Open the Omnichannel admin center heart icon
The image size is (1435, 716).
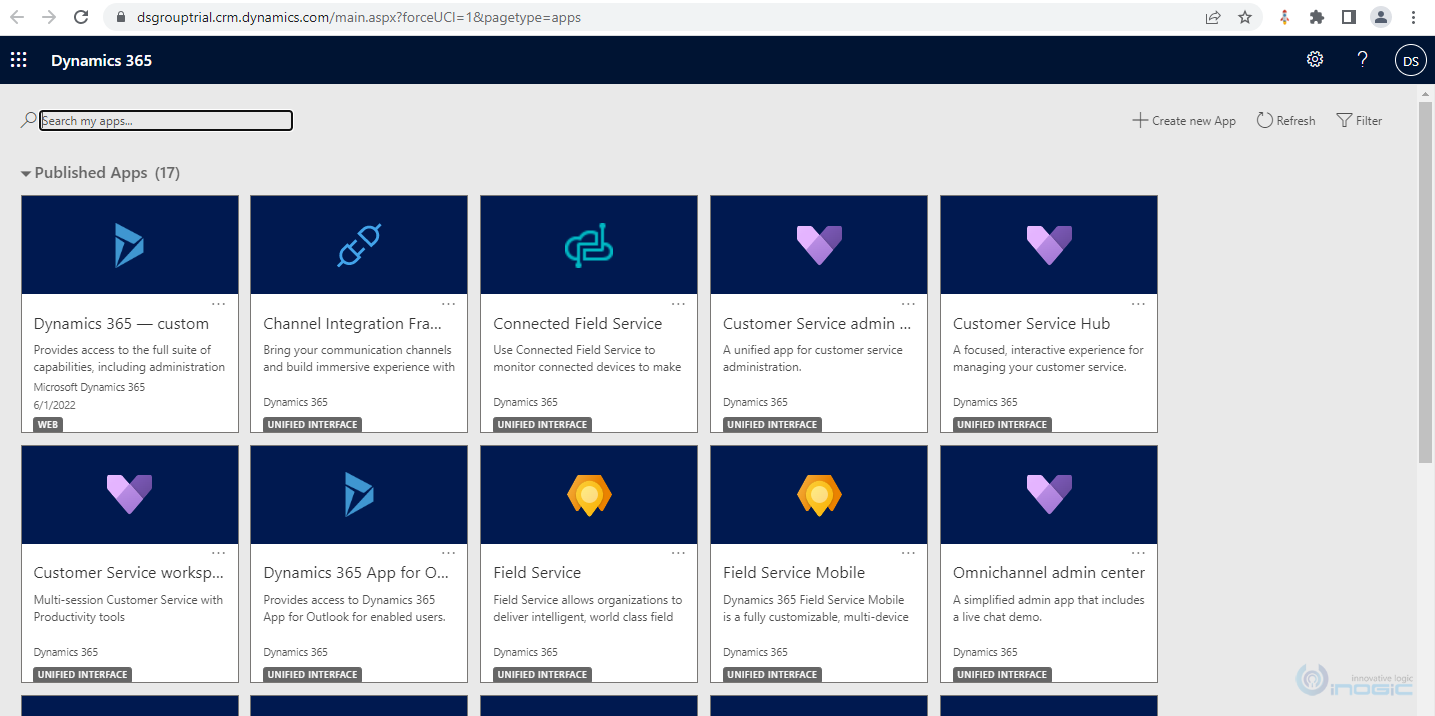click(1049, 494)
